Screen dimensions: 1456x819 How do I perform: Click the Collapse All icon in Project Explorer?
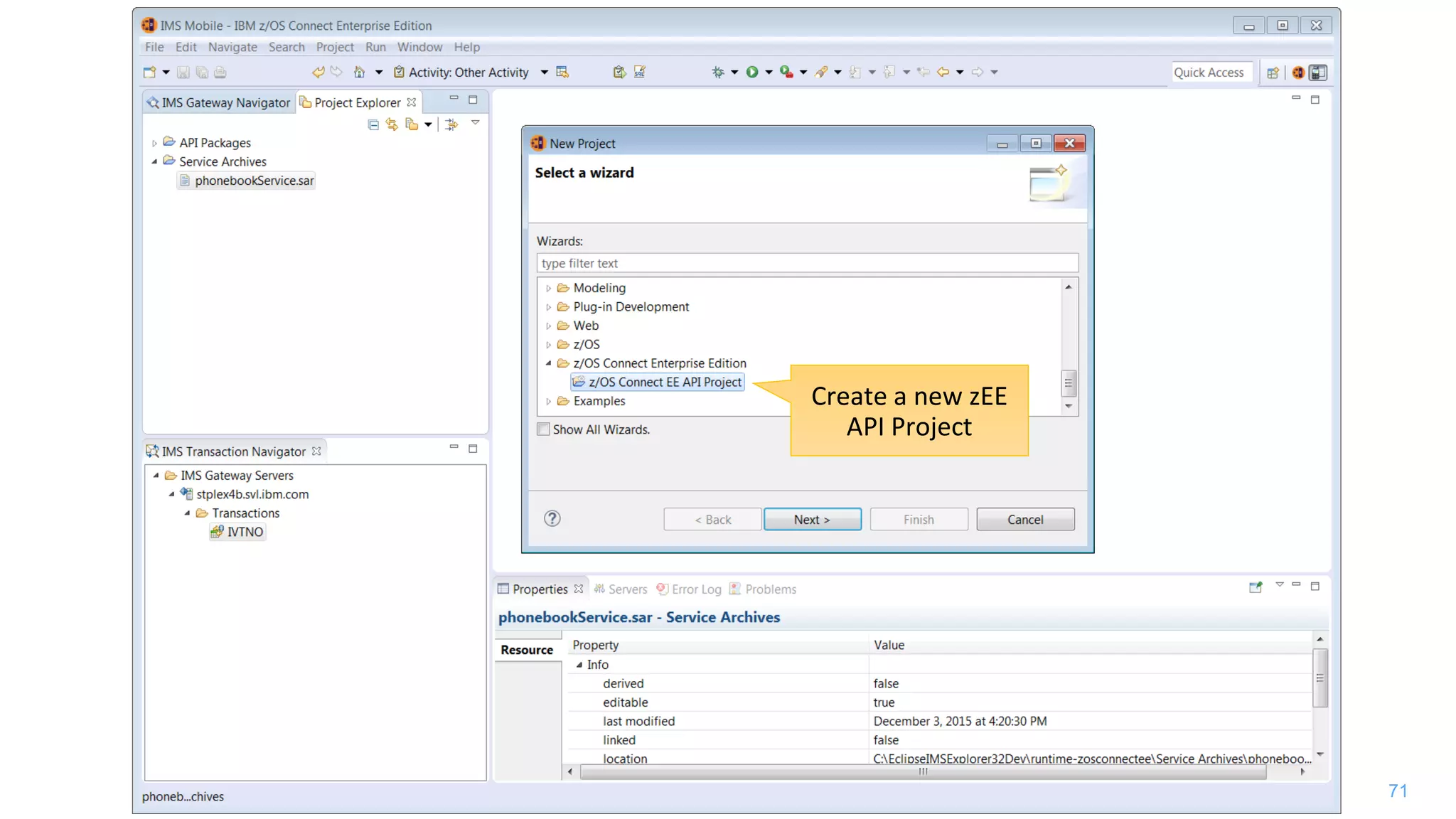point(373,124)
